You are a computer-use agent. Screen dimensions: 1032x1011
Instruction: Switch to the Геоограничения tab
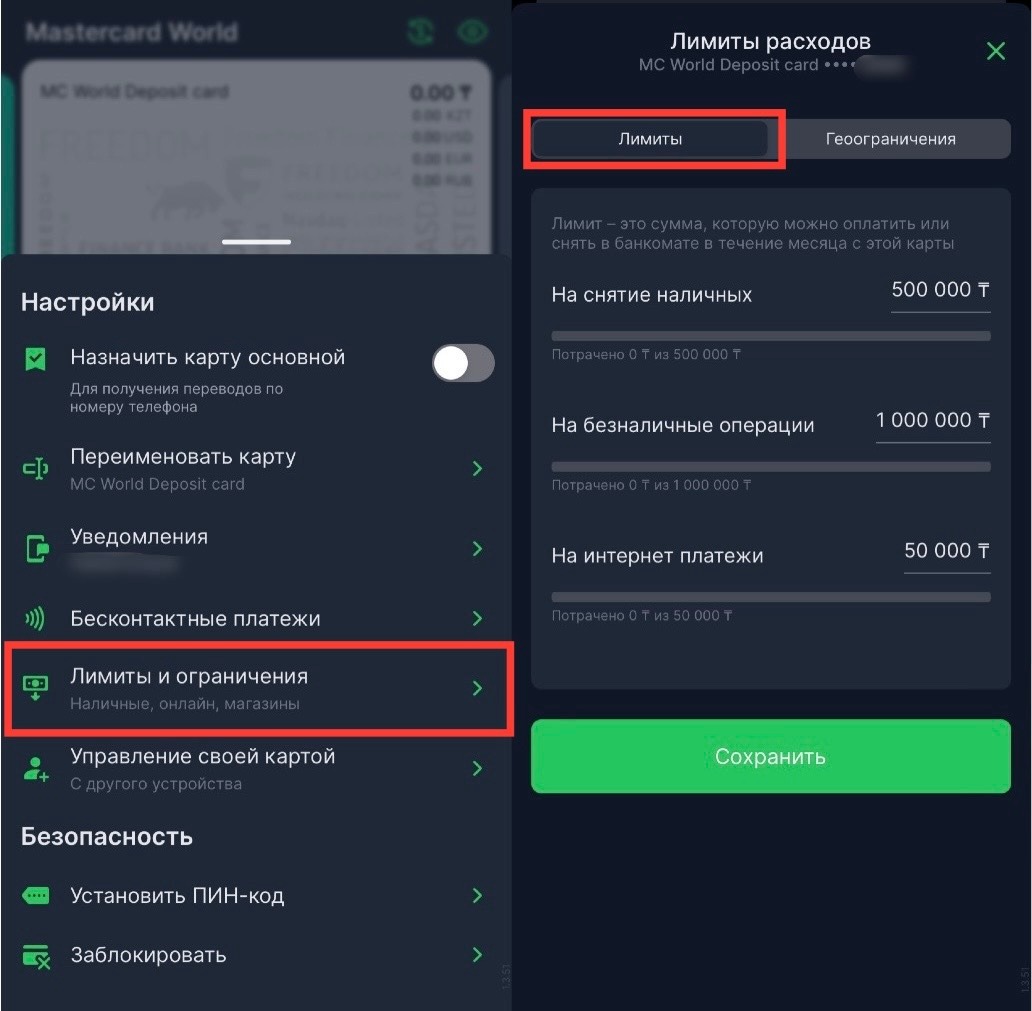[x=890, y=139]
